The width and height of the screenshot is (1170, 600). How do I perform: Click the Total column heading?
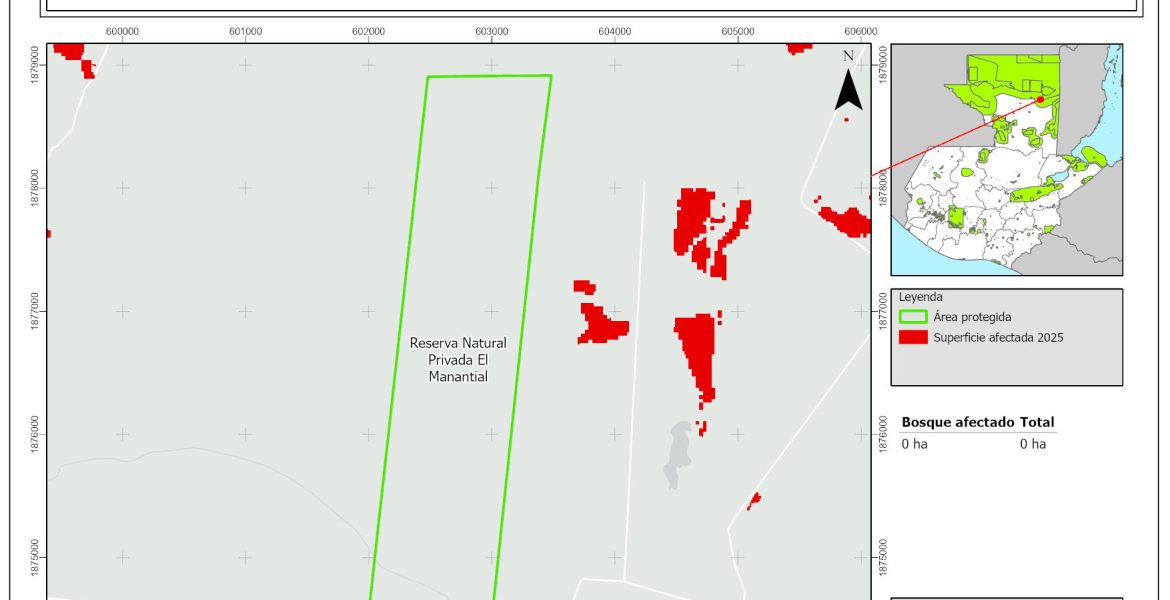[x=1037, y=423]
